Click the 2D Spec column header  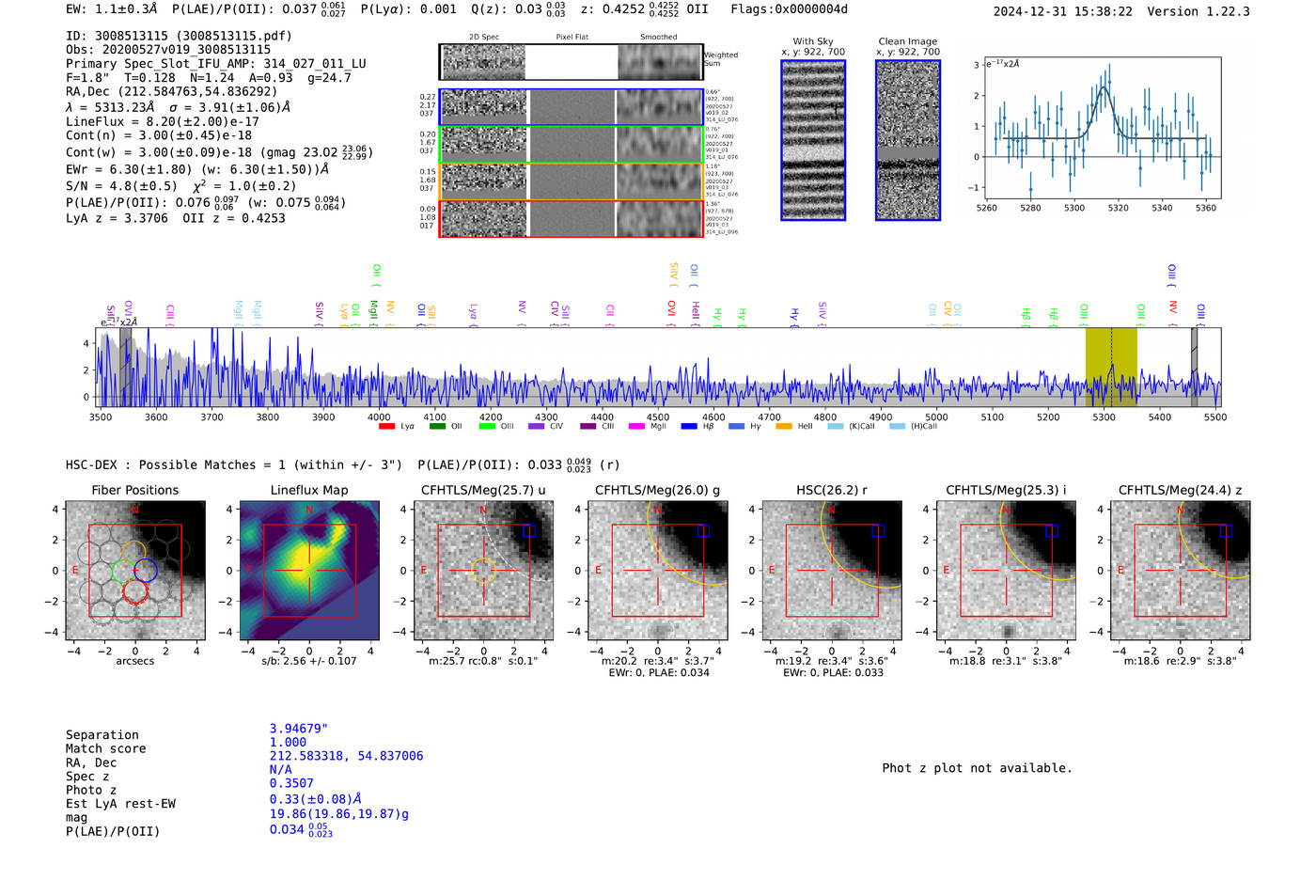pyautogui.click(x=484, y=38)
